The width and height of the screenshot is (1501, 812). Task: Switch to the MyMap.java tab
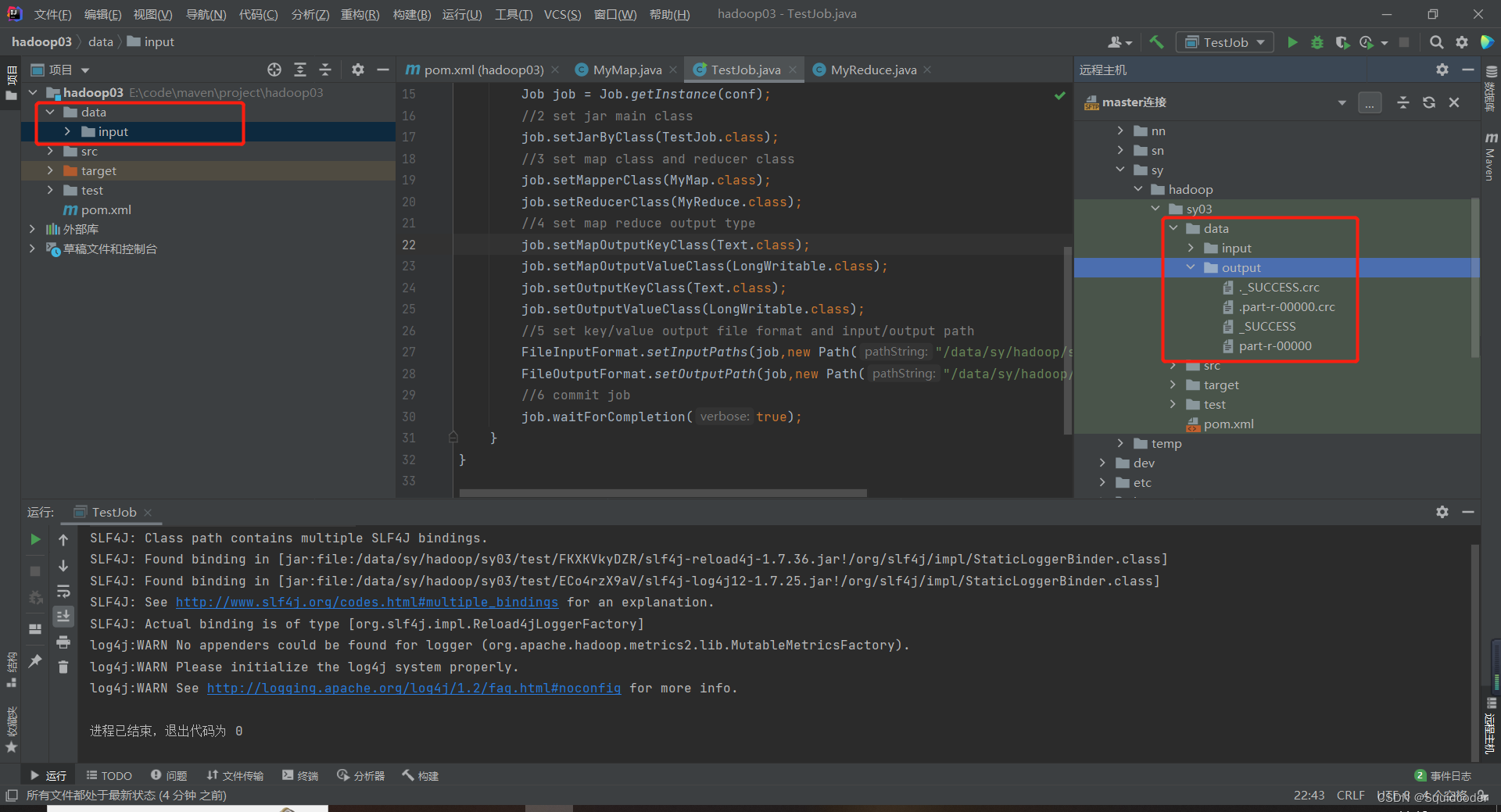point(627,70)
